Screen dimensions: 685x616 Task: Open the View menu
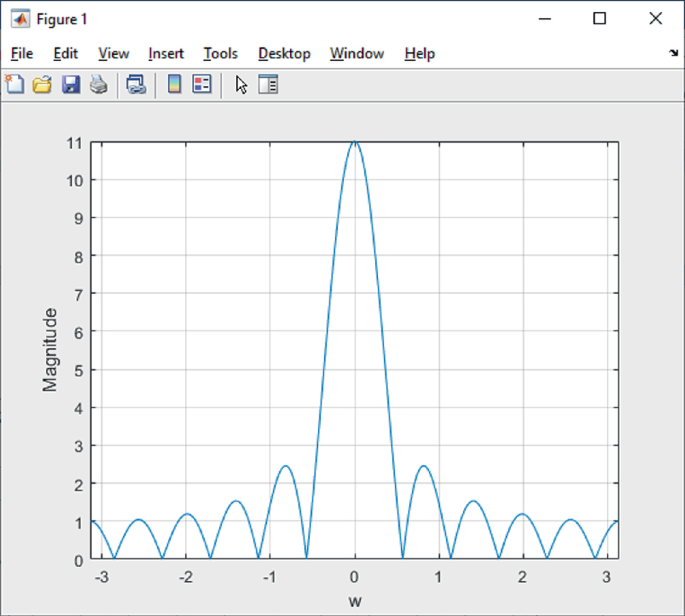tap(114, 53)
